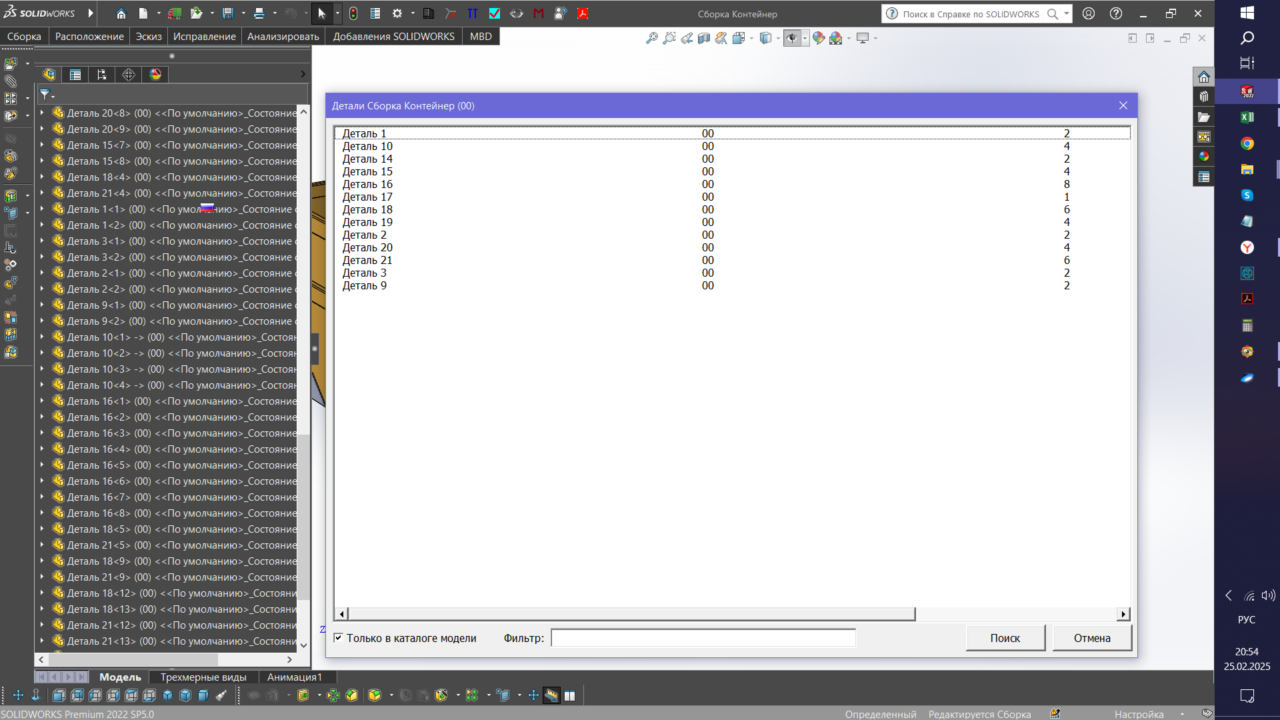Click the Windows search magnifier icon

pyautogui.click(x=1247, y=38)
